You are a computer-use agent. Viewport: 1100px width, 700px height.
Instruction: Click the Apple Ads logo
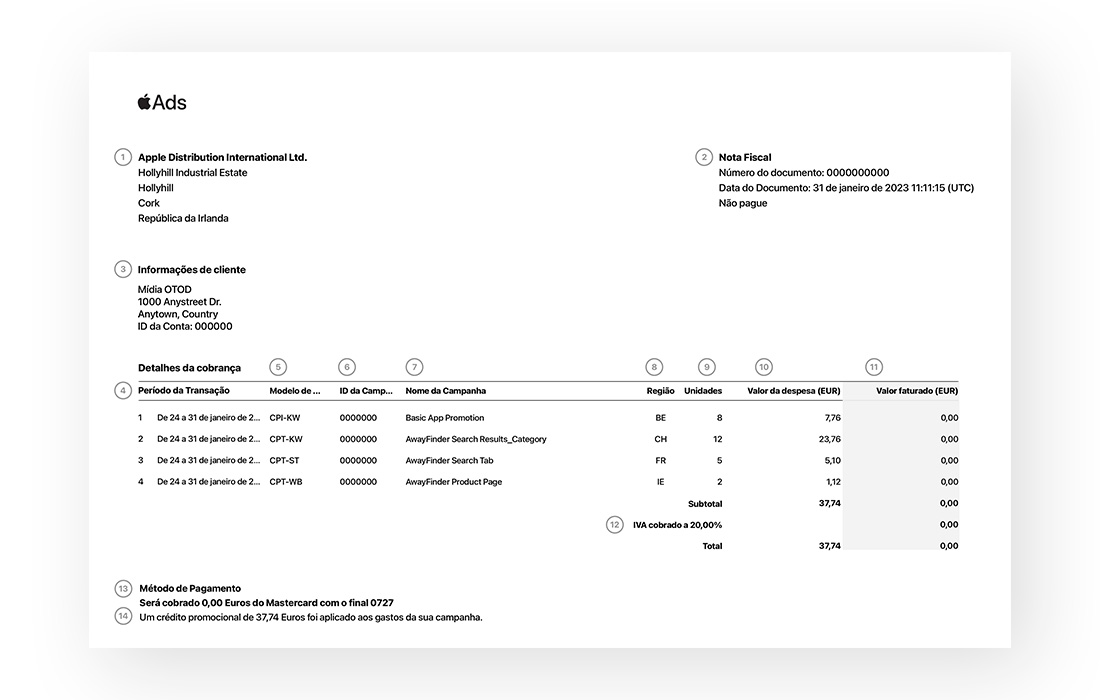coord(162,102)
